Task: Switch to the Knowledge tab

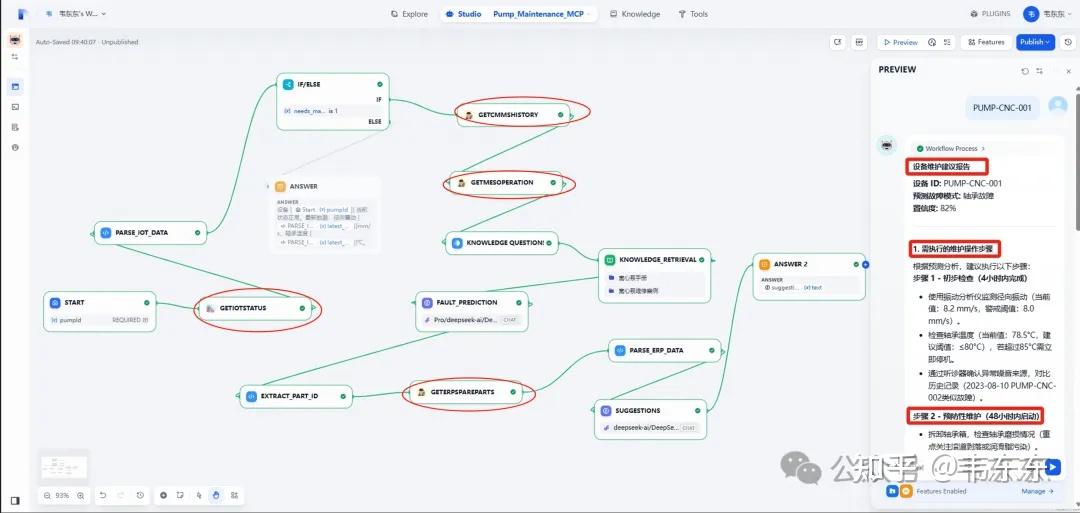Action: pyautogui.click(x=635, y=14)
